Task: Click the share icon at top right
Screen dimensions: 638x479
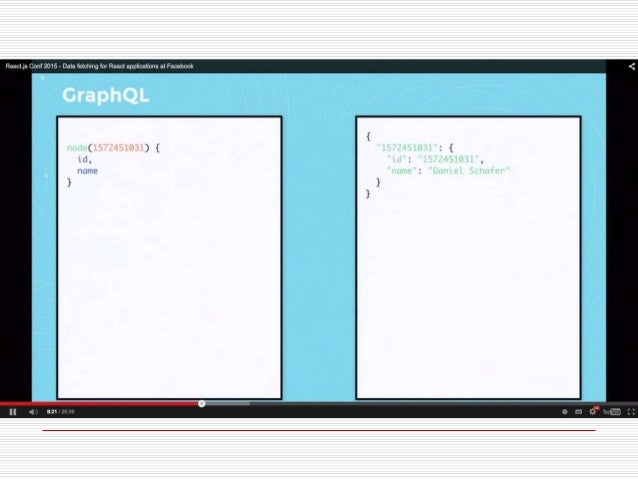Action: pos(631,66)
